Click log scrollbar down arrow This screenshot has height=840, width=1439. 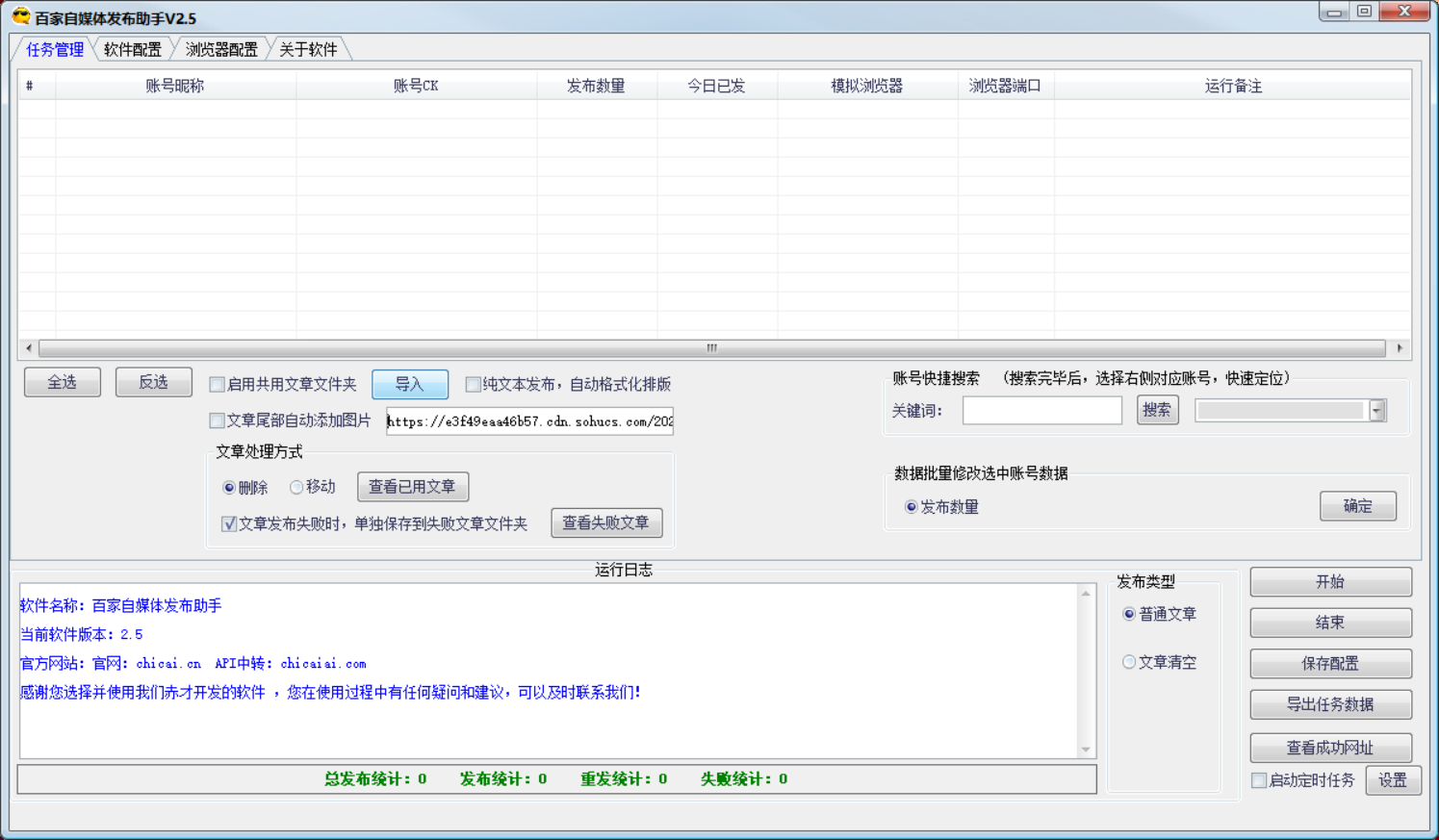pyautogui.click(x=1086, y=749)
